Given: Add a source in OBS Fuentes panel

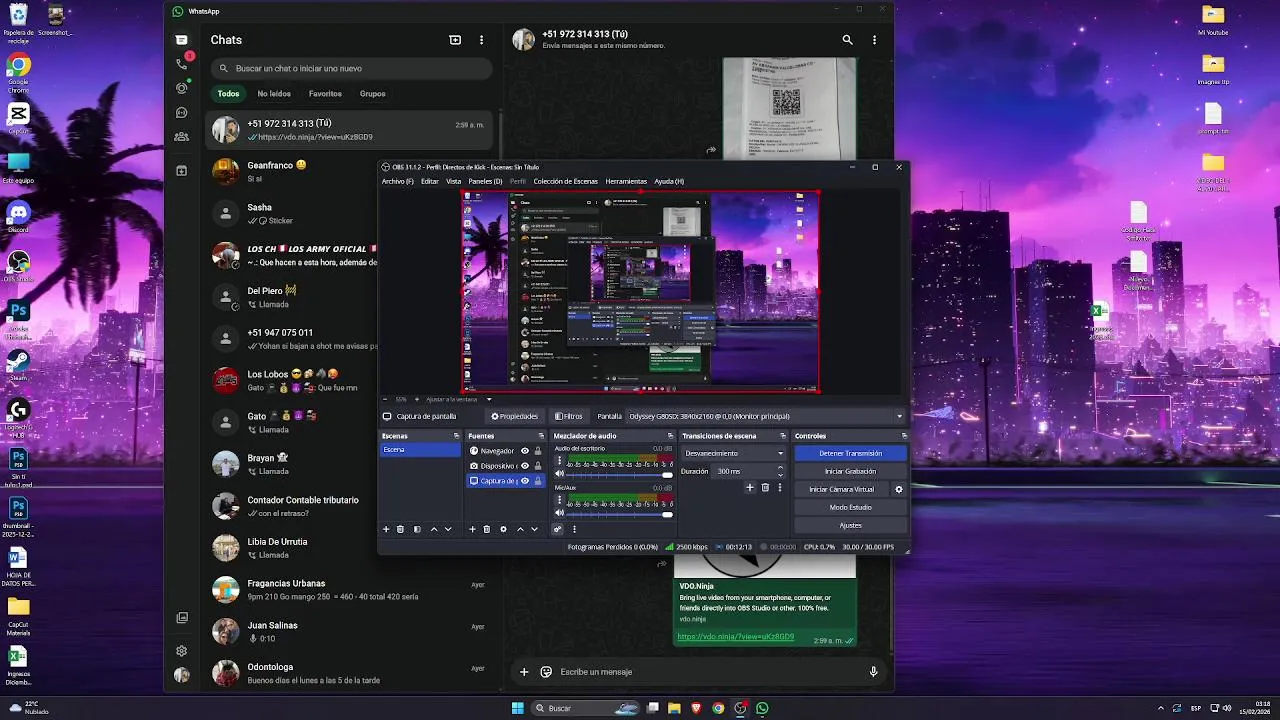Looking at the screenshot, I should pos(472,529).
